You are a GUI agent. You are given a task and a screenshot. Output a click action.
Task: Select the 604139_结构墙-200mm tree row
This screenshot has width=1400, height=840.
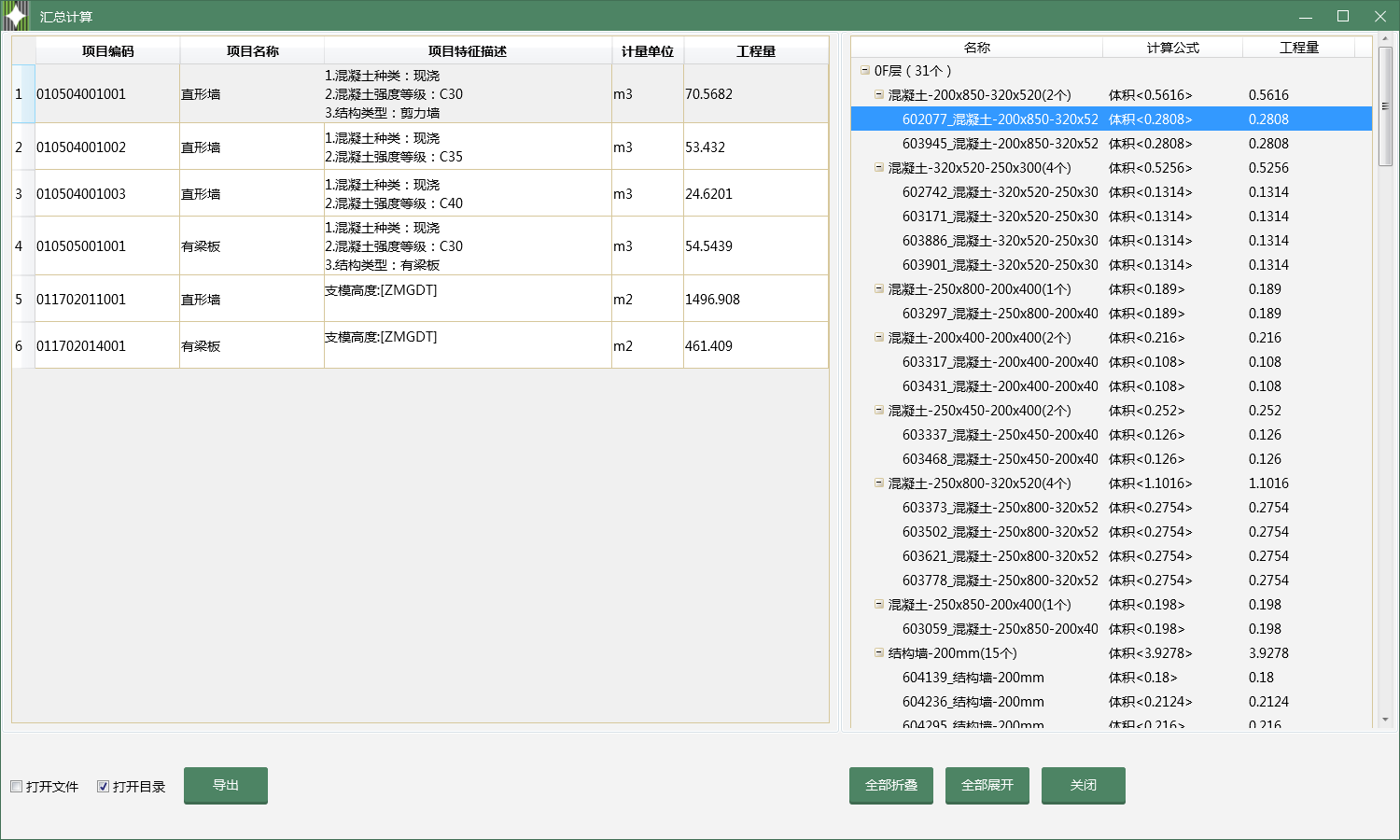tap(1112, 677)
